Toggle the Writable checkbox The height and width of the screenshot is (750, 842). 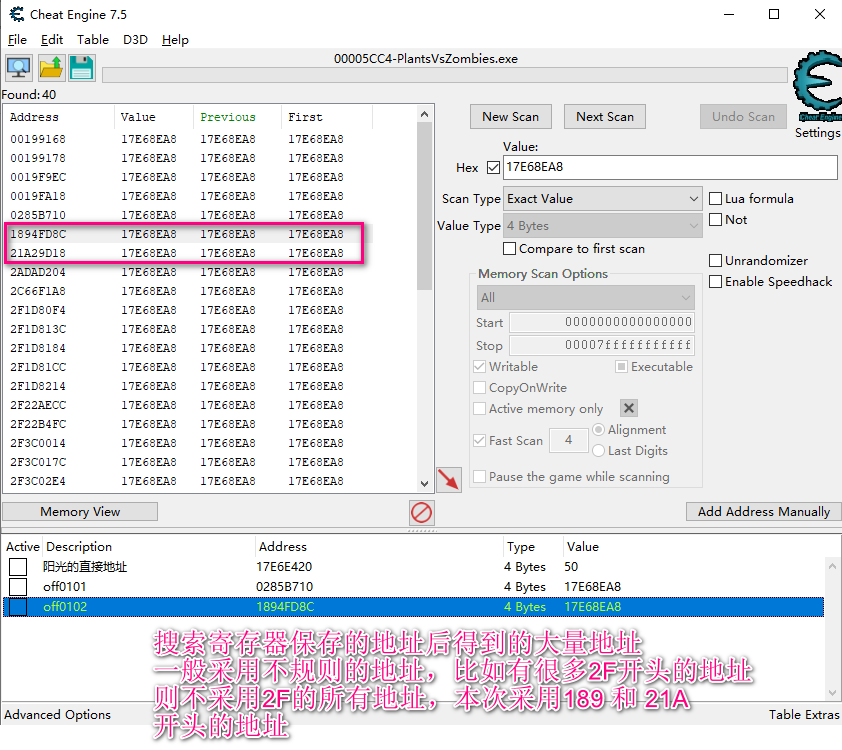480,367
